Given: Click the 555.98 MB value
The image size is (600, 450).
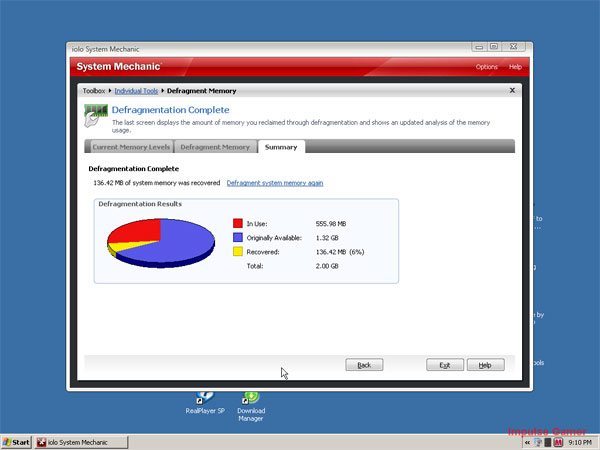Looking at the screenshot, I should pyautogui.click(x=331, y=224).
